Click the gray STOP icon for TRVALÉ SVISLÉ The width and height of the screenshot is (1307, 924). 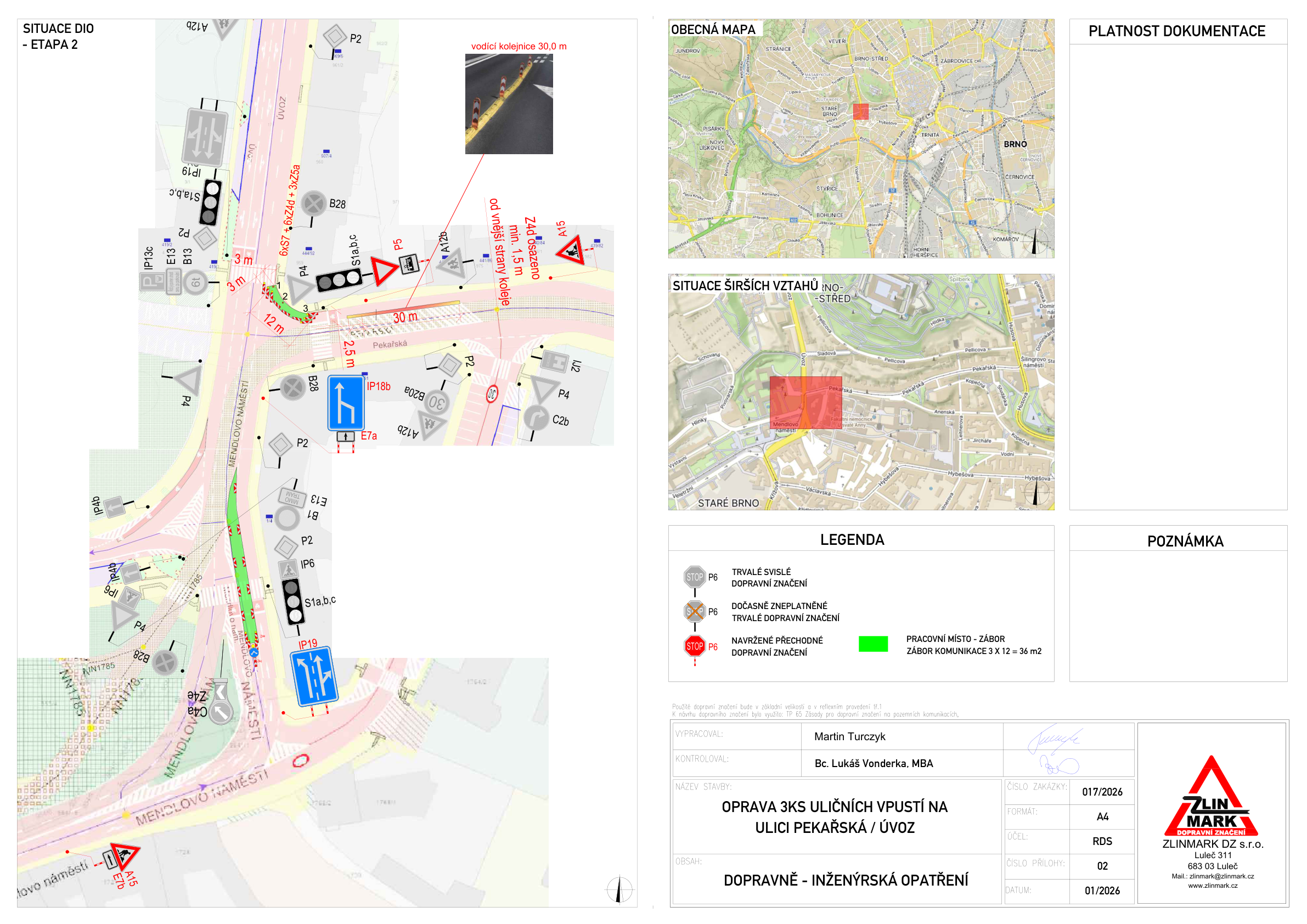[x=695, y=577]
